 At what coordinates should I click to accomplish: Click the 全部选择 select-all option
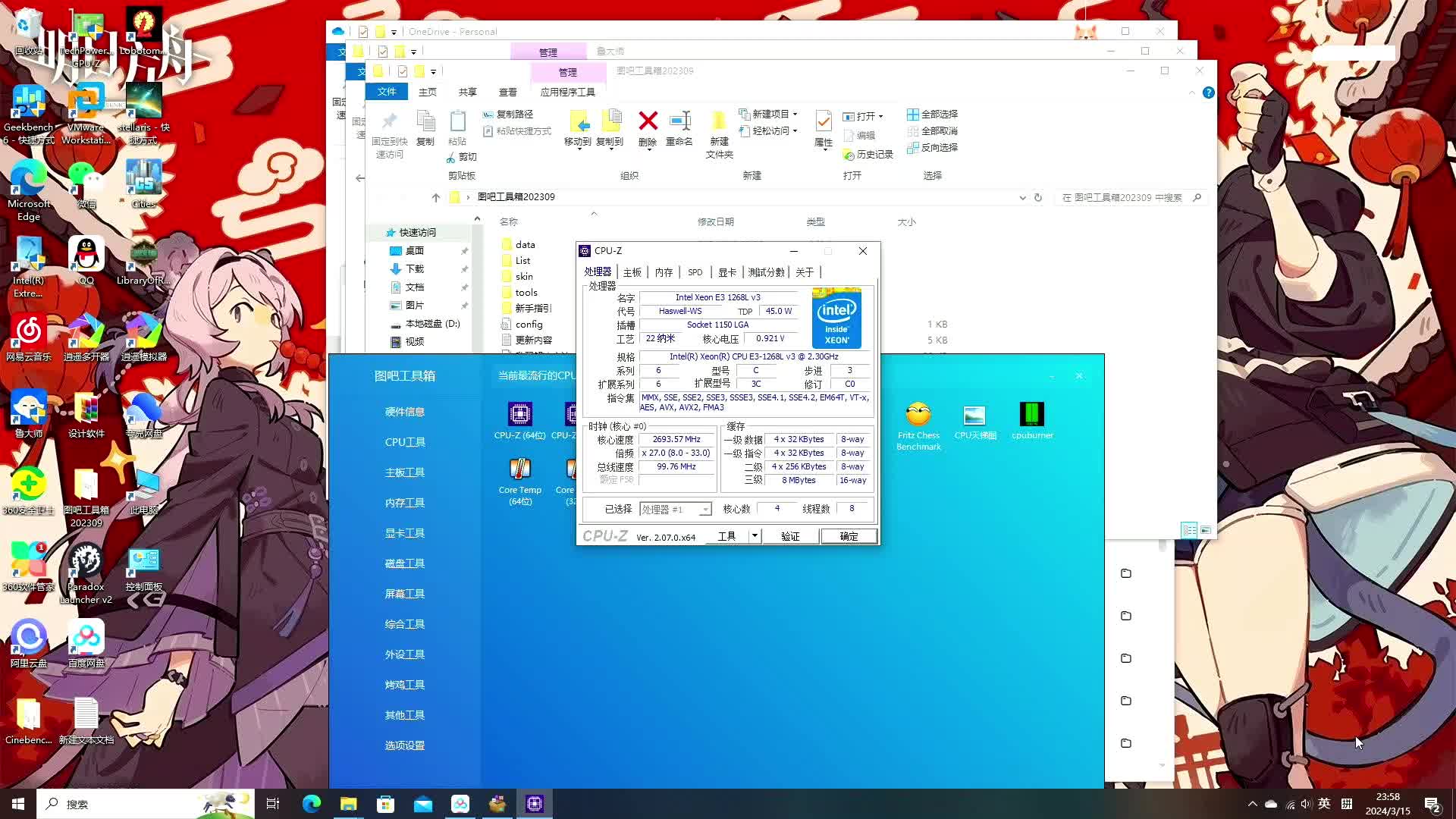pos(933,114)
